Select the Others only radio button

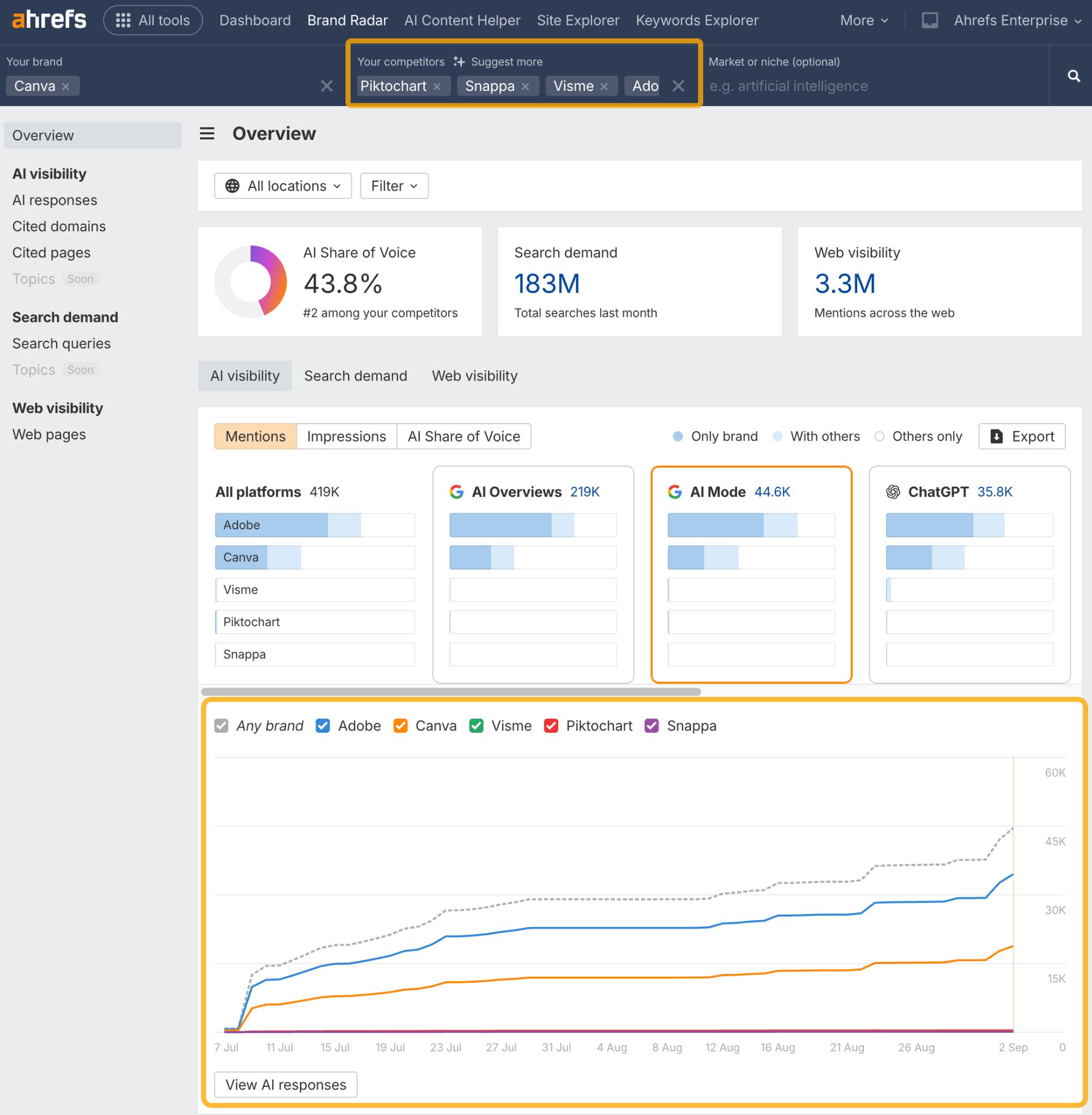(x=879, y=436)
